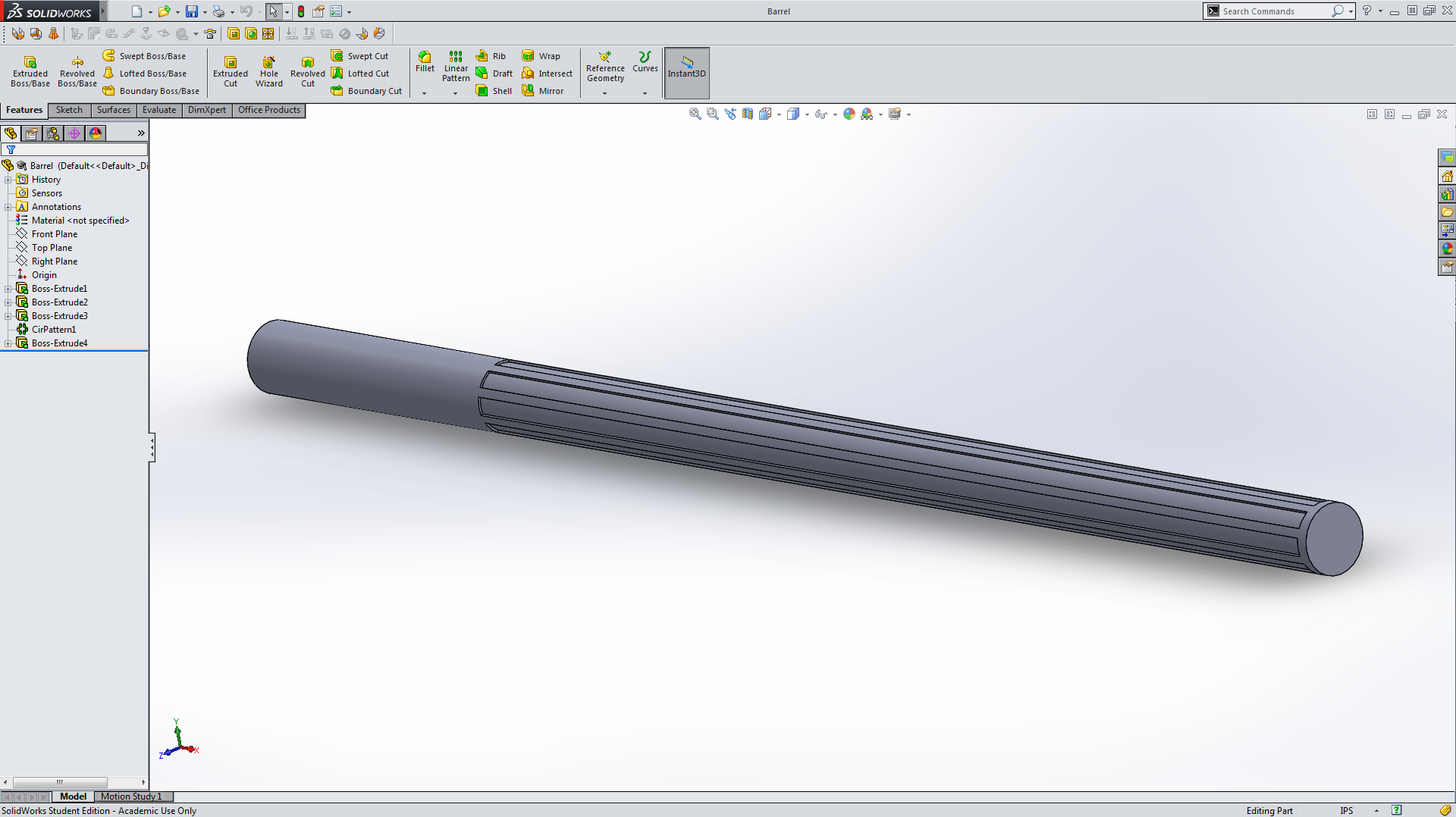The image size is (1456, 817).
Task: Toggle Instant3D mode
Action: click(x=686, y=73)
